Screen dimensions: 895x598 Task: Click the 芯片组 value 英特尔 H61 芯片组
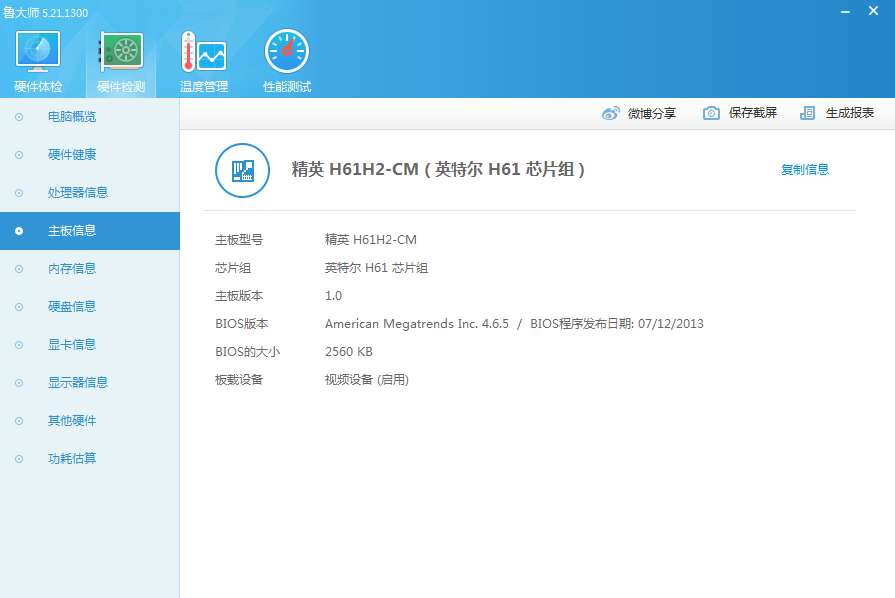376,268
